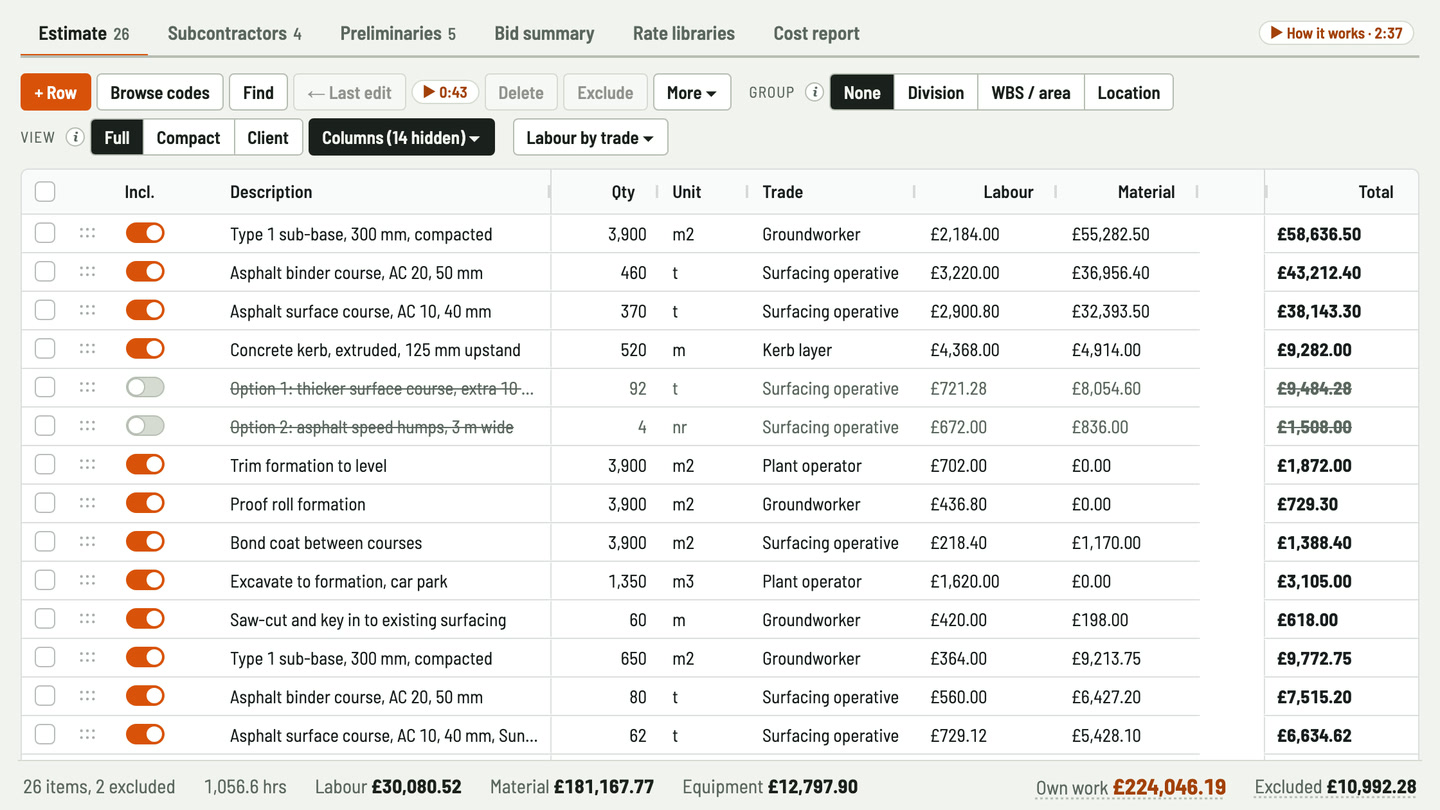
Task: Play the 0:43 tutorial clip
Action: (445, 92)
